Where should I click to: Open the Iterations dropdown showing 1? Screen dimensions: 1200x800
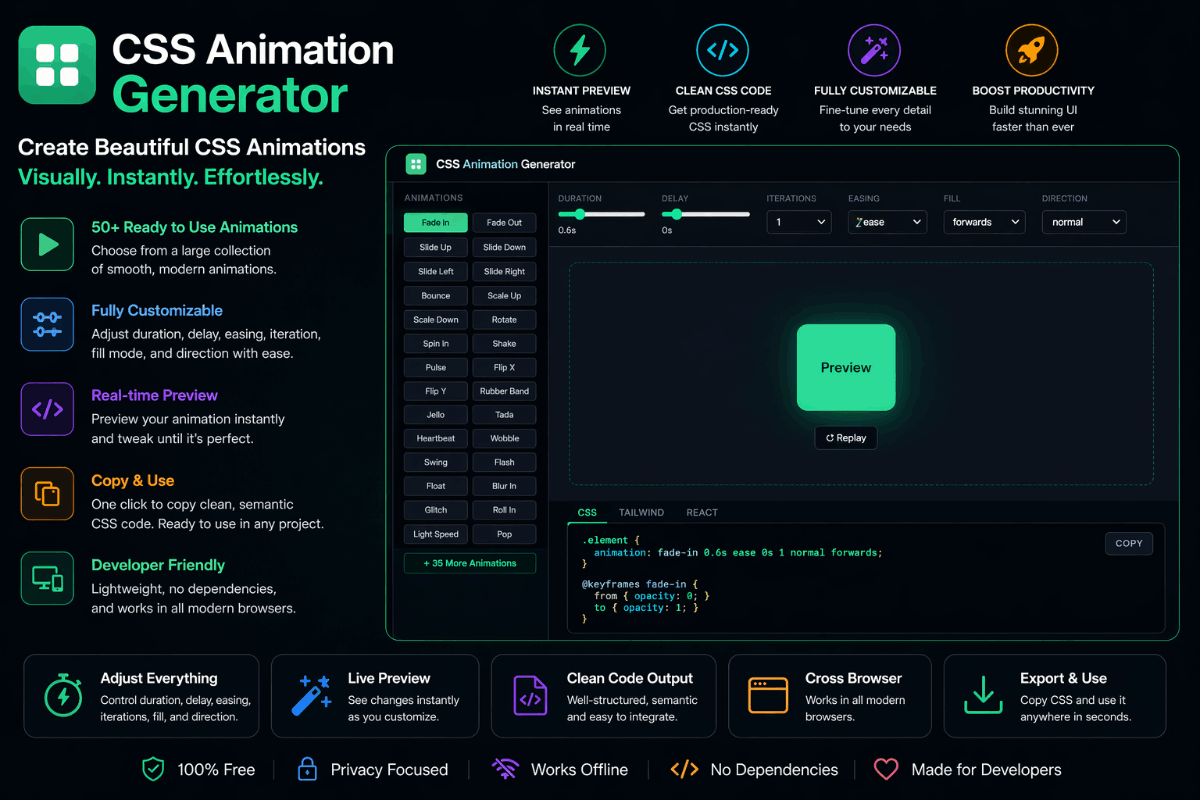(x=799, y=222)
